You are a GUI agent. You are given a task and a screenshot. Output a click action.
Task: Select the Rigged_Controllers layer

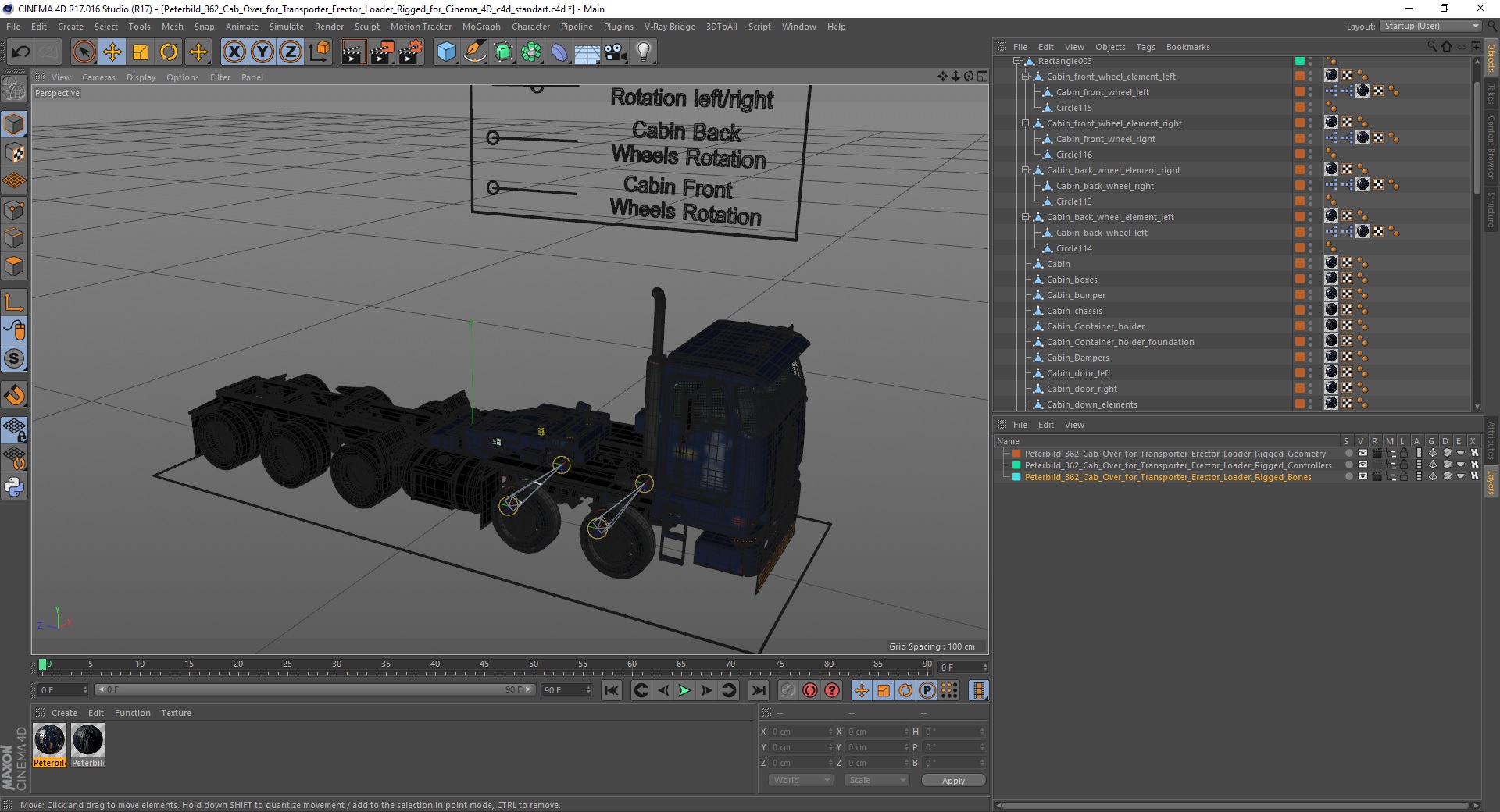point(1178,465)
